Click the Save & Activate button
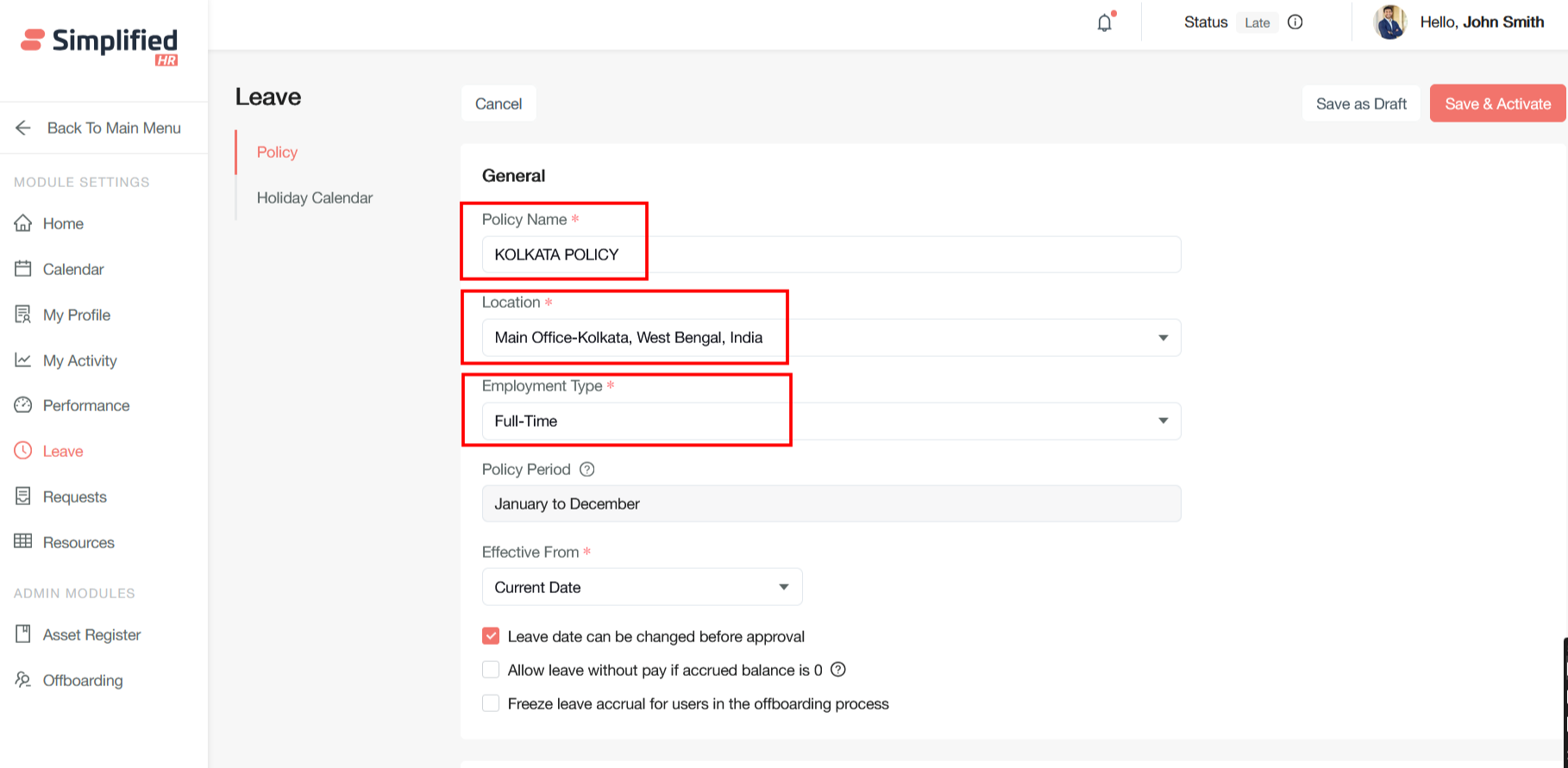The height and width of the screenshot is (768, 1568). (1496, 103)
